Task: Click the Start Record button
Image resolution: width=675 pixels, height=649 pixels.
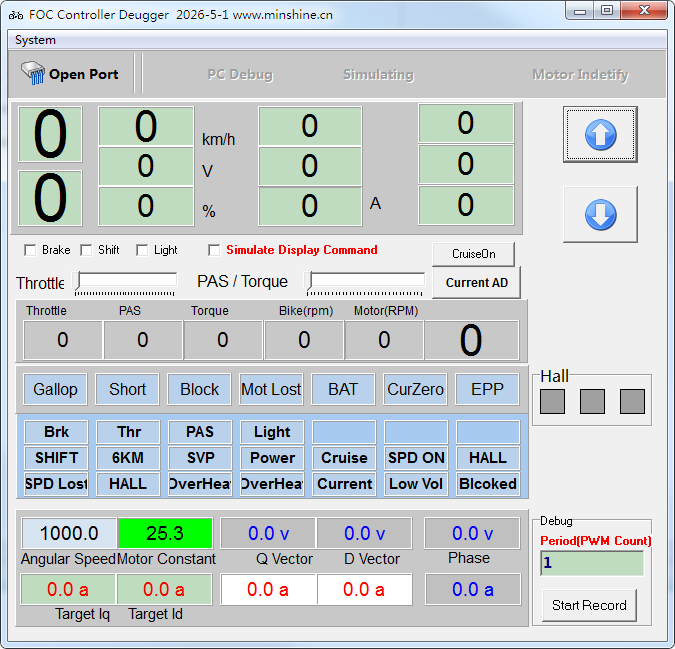Action: click(x=589, y=605)
